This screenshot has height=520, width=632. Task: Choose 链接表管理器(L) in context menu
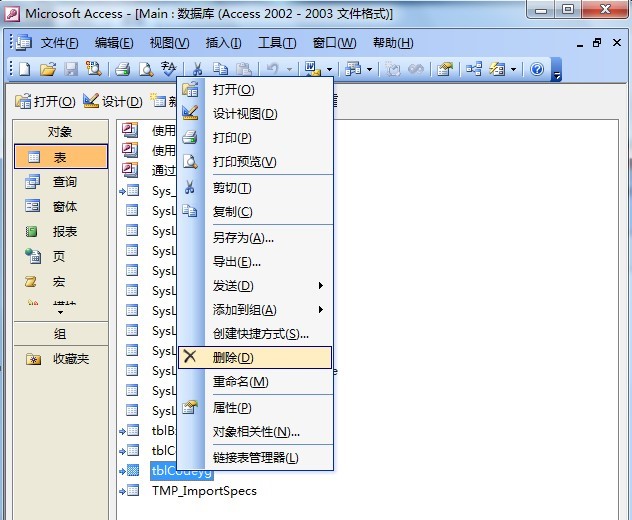click(x=255, y=458)
